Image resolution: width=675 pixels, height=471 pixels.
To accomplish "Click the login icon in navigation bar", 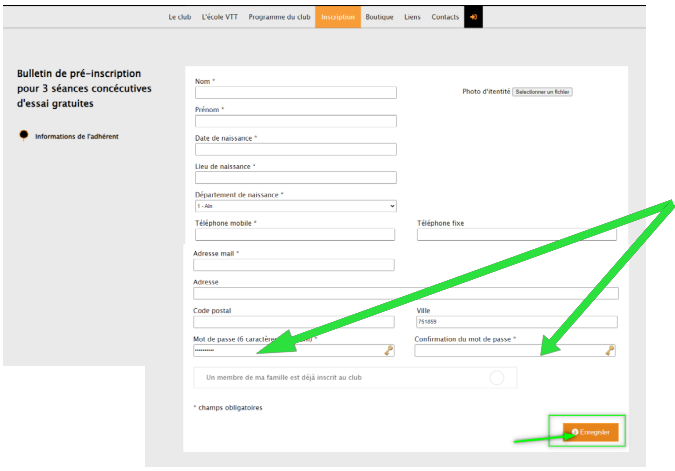I will tap(473, 17).
